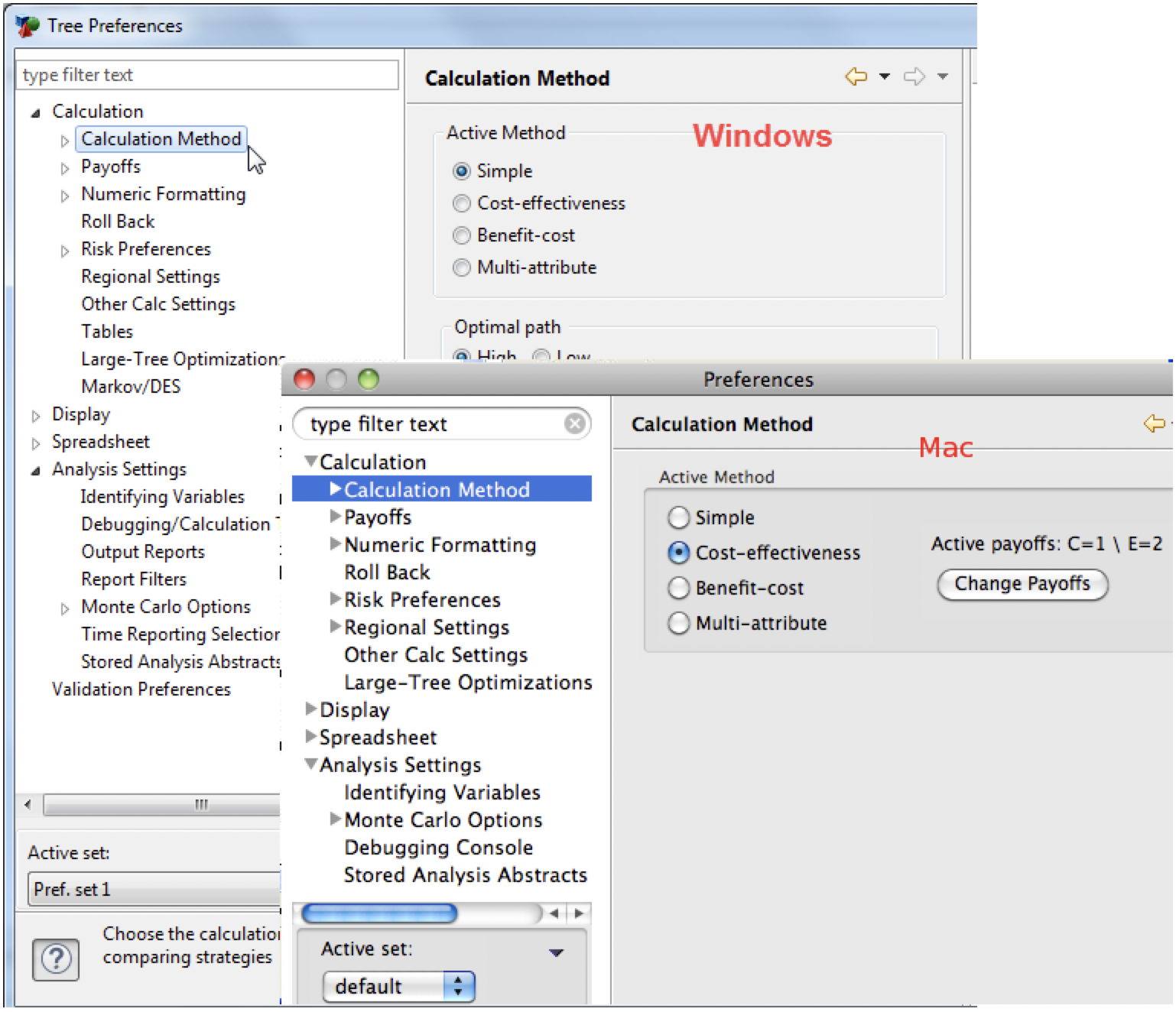Expand the Payoffs tree section on Windows
The width and height of the screenshot is (1176, 1012).
pyautogui.click(x=64, y=166)
